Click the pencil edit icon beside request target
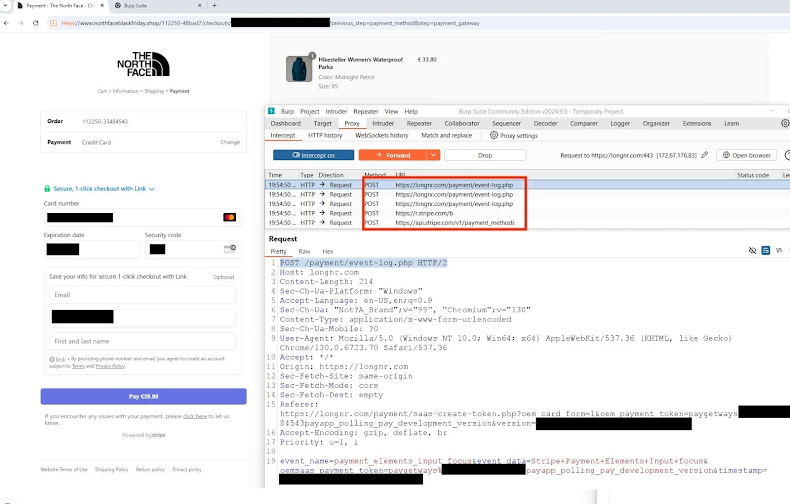Screen dimensions: 790x504 click(705, 155)
